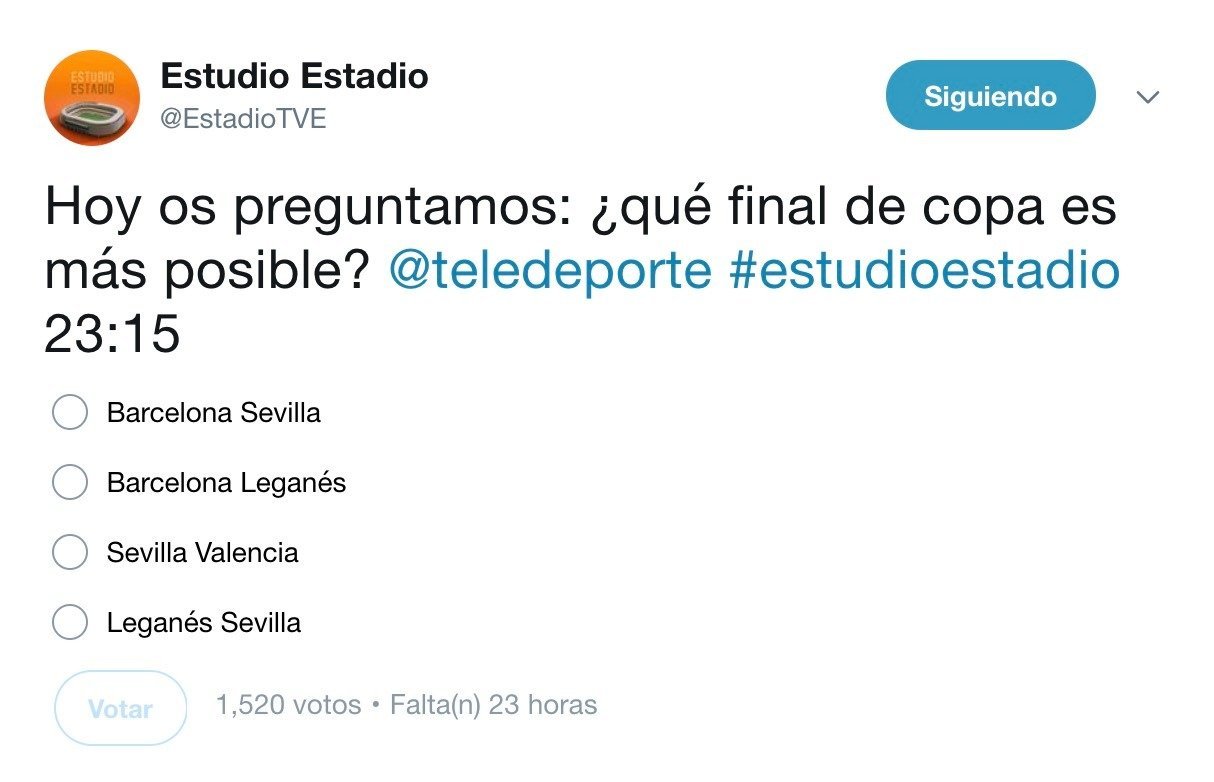Screen dimensions: 1214x782
Task: Select the Barcelona Sevilla option label text
Action: (212, 412)
